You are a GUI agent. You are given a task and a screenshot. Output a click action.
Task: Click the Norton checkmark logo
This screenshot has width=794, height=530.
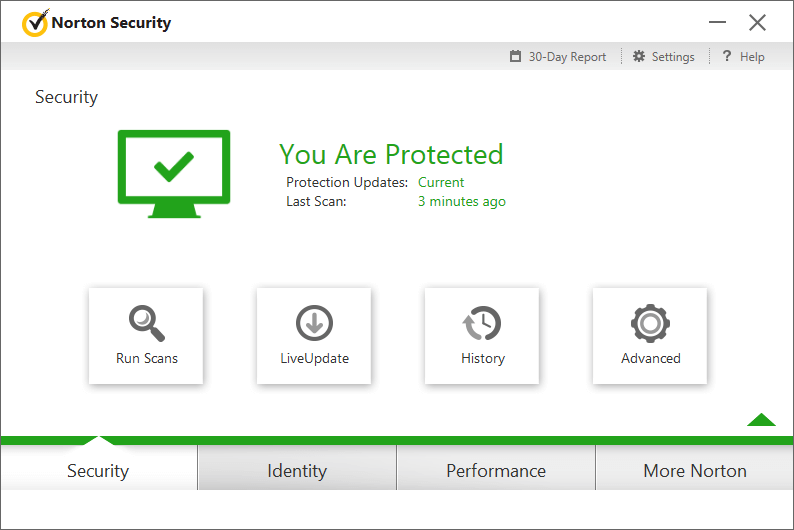[x=35, y=22]
